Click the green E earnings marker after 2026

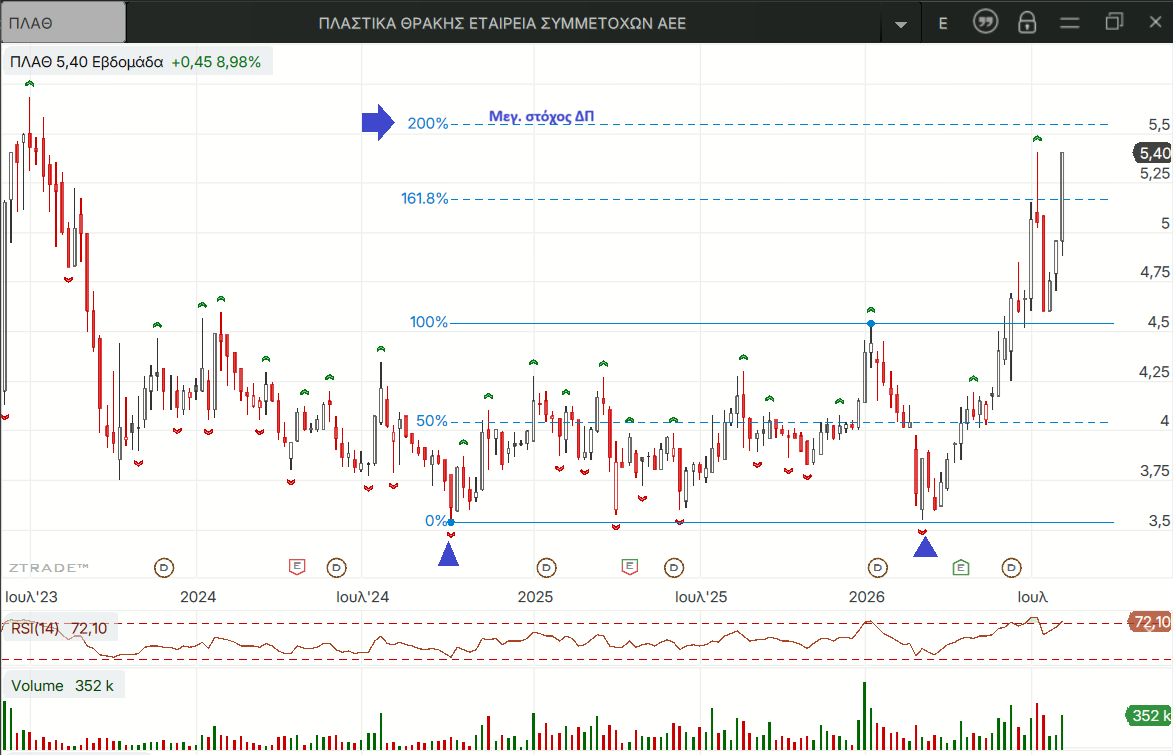961,567
